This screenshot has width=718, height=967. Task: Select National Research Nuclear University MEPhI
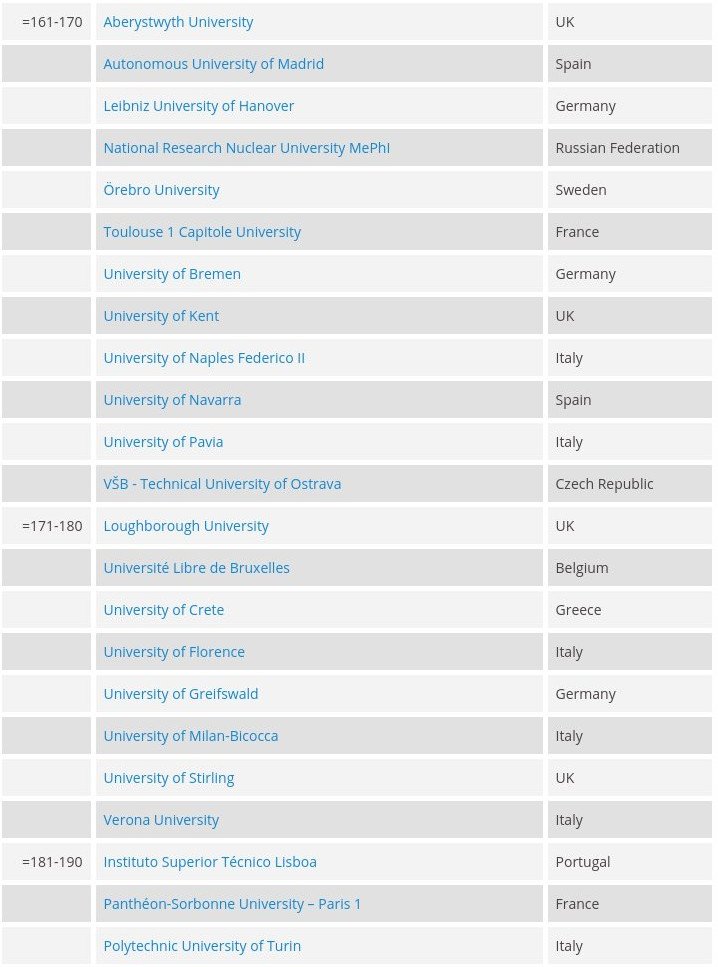tap(246, 148)
